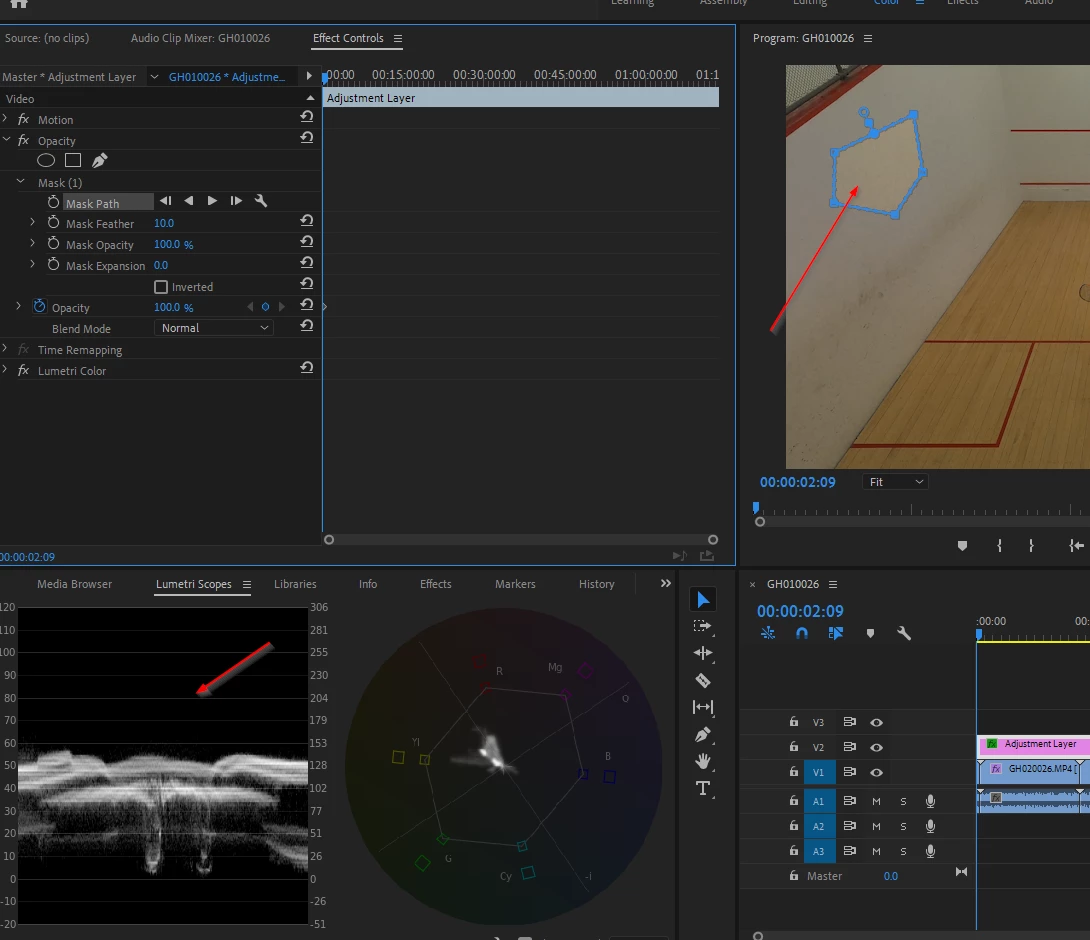Track selected mask backward one frame
This screenshot has height=940, width=1090.
165,201
